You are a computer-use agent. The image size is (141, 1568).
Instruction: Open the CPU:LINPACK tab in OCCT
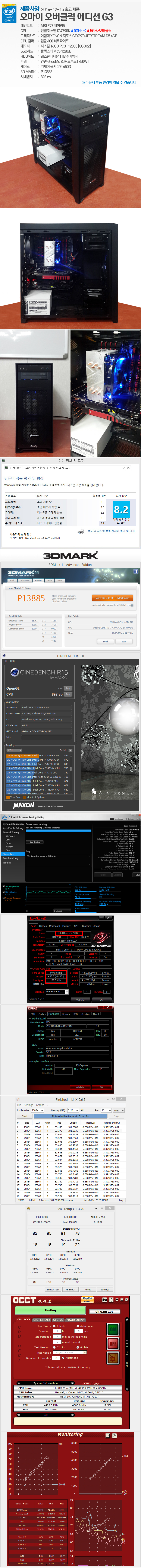pos(42,1320)
